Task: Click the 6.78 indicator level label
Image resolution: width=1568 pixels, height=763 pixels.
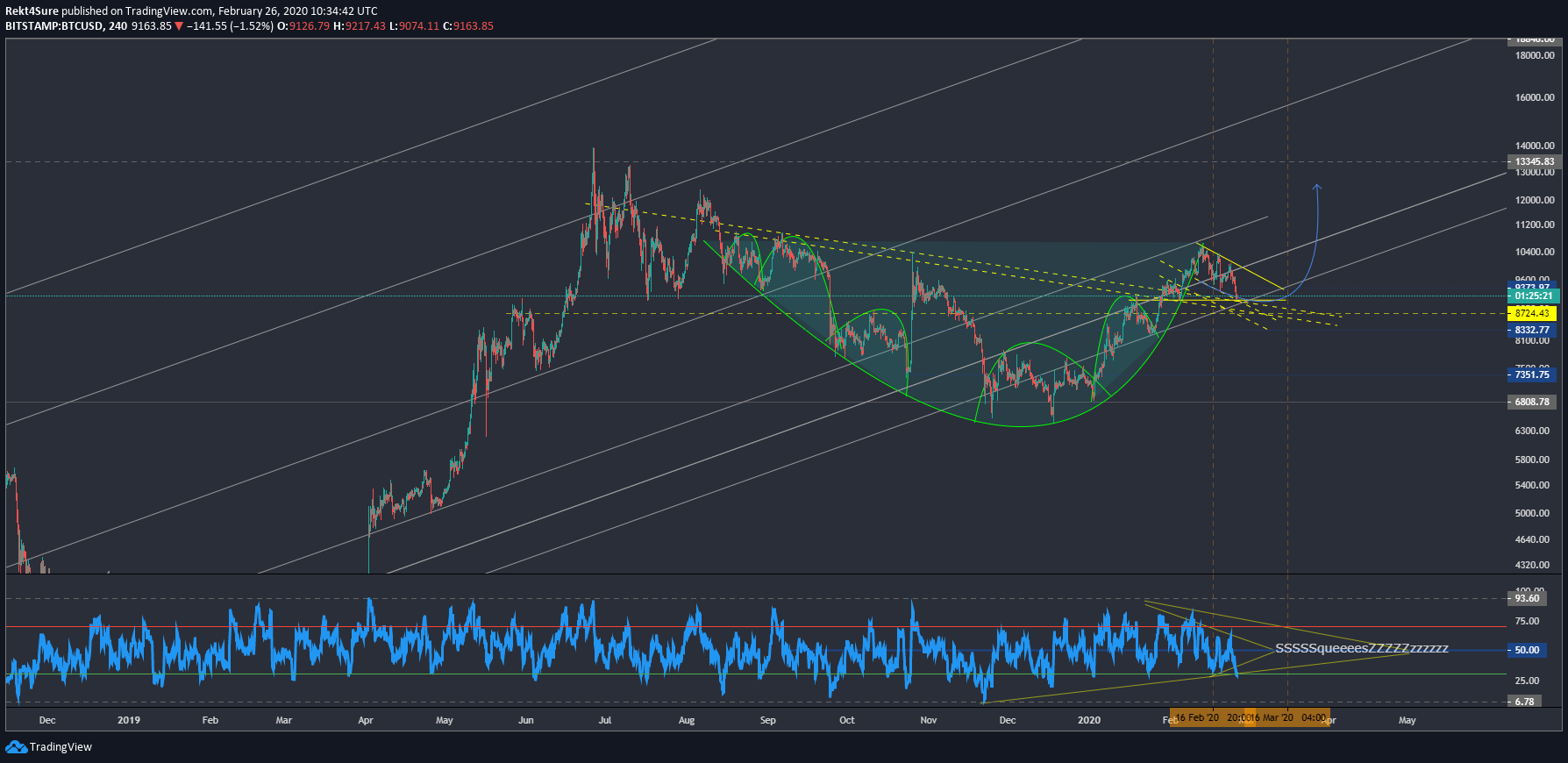Action: point(1524,702)
